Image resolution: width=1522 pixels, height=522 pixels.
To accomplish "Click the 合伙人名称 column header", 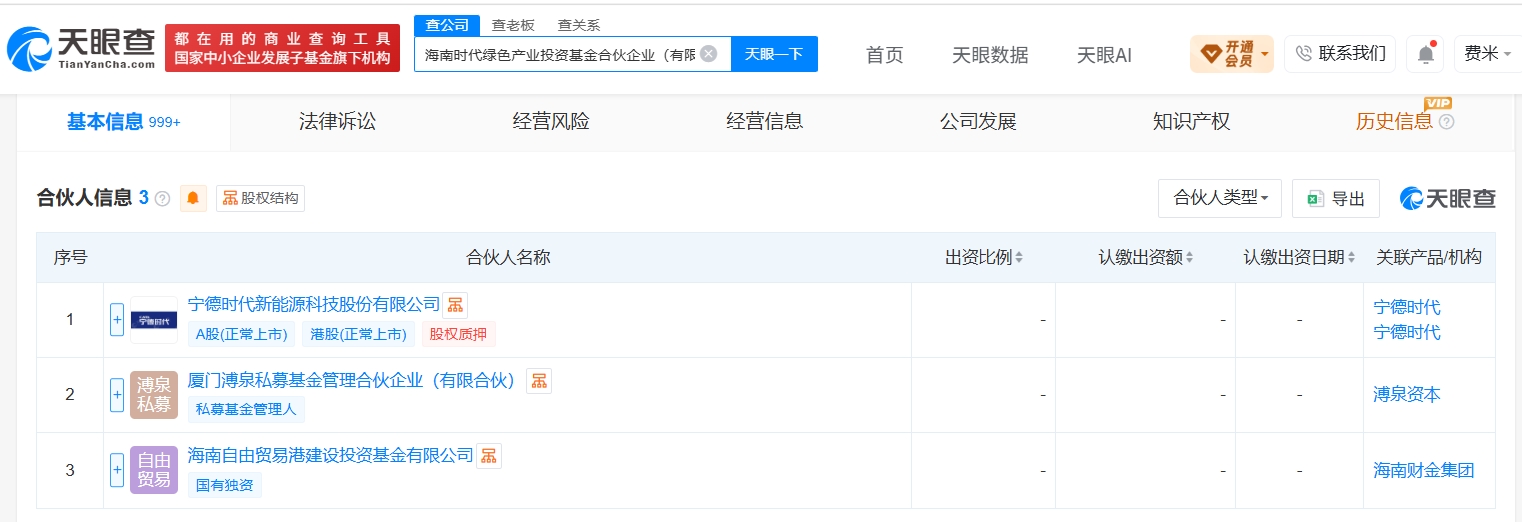I will pyautogui.click(x=508, y=258).
